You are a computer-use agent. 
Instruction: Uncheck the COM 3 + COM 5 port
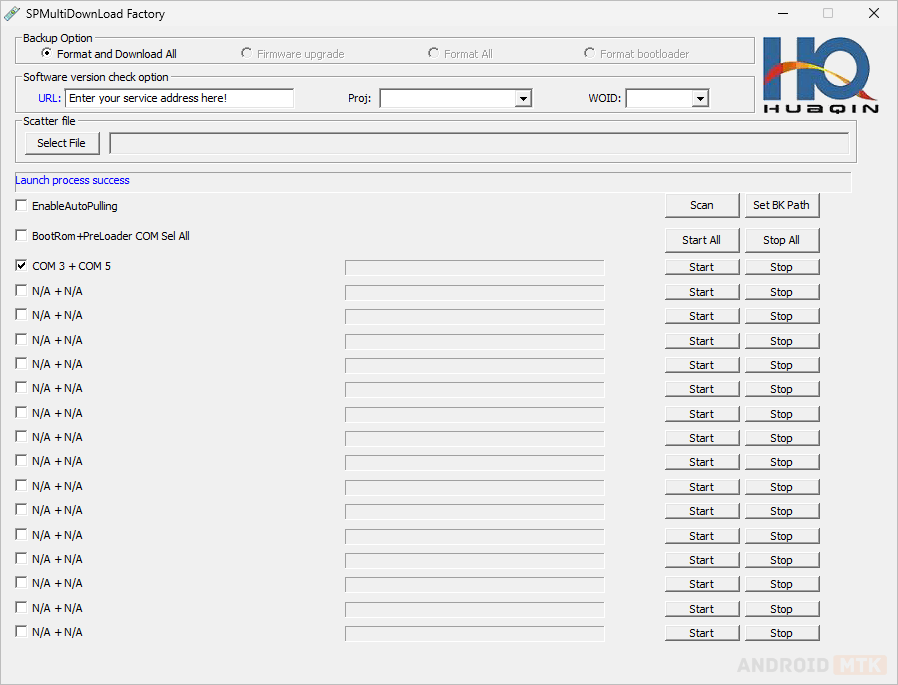(22, 266)
